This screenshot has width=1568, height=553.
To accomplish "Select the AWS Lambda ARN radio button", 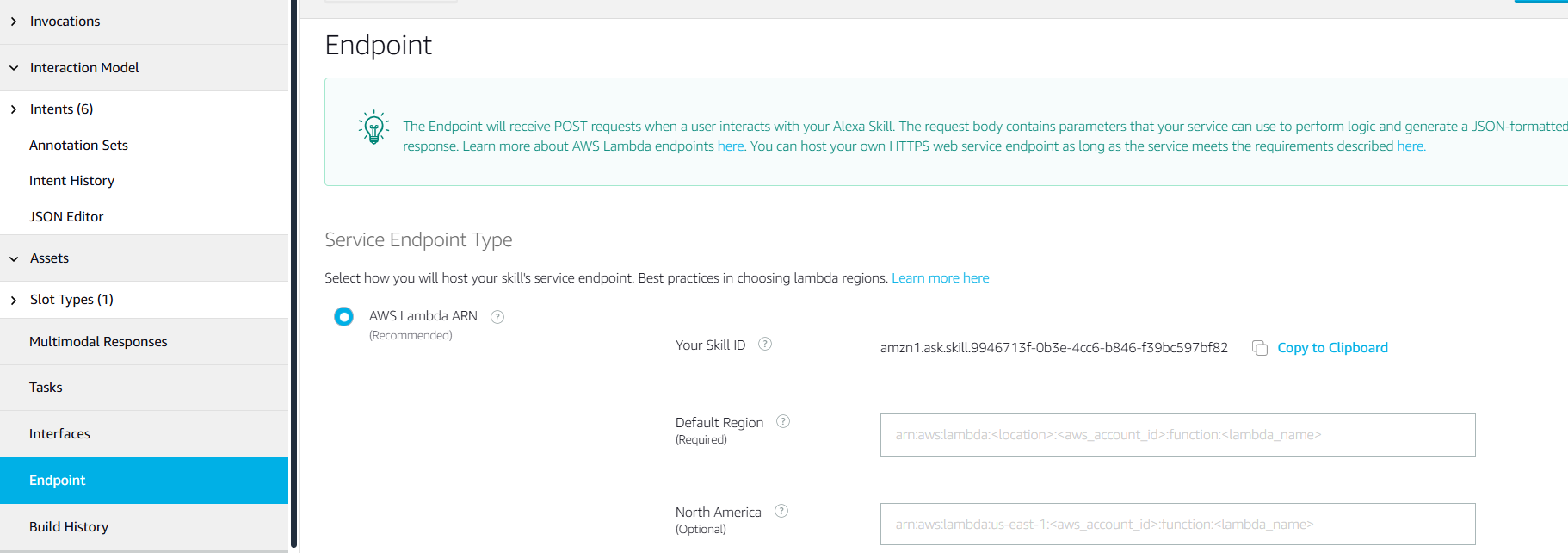I will point(343,317).
